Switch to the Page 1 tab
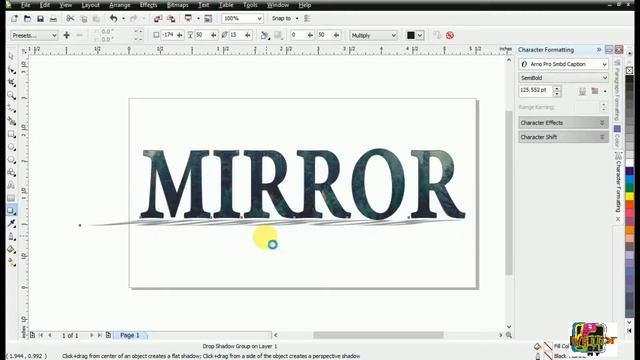This screenshot has height=360, width=640. (x=130, y=335)
